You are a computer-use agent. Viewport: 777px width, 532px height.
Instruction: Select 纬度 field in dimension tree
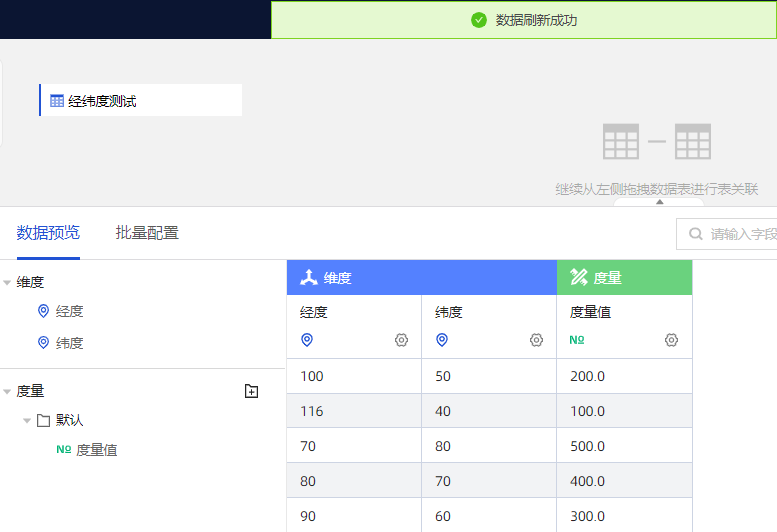pyautogui.click(x=69, y=343)
